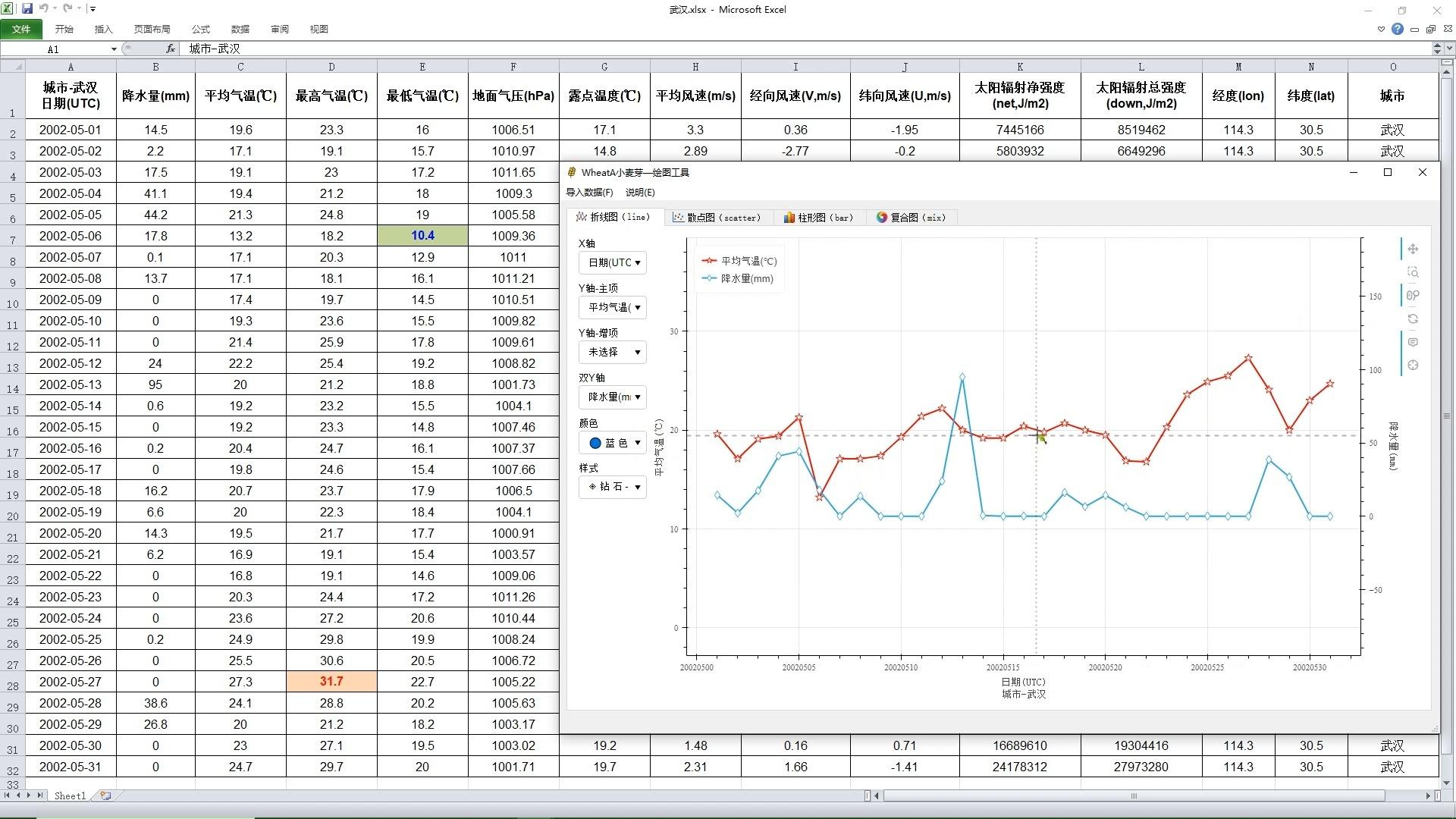The width and height of the screenshot is (1456, 819).
Task: Select the Box Zoom chart tool
Action: coord(1413,272)
